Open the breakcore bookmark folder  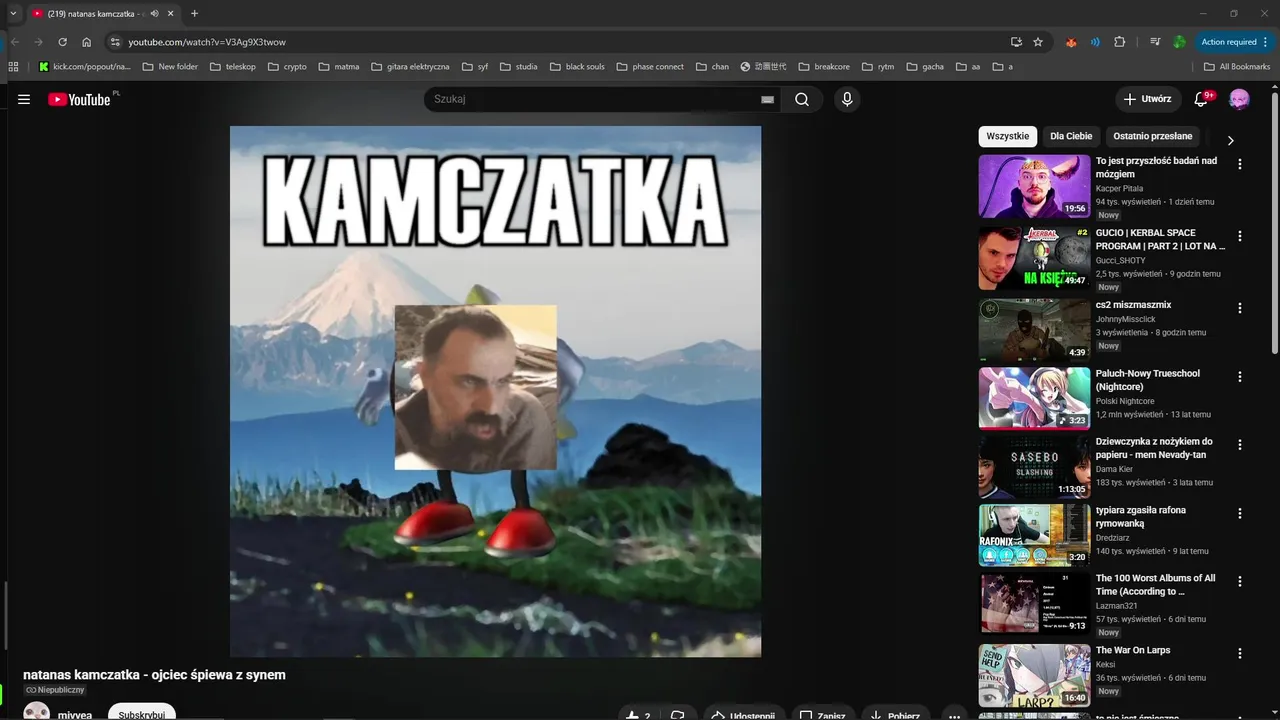[x=823, y=67]
